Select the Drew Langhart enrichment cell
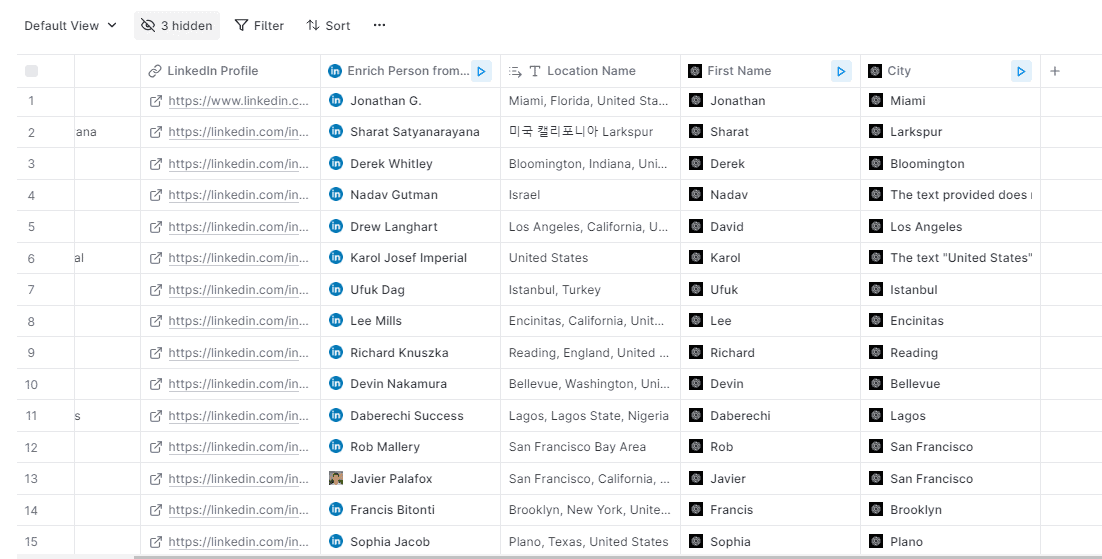The width and height of the screenshot is (1102, 559). 410,226
